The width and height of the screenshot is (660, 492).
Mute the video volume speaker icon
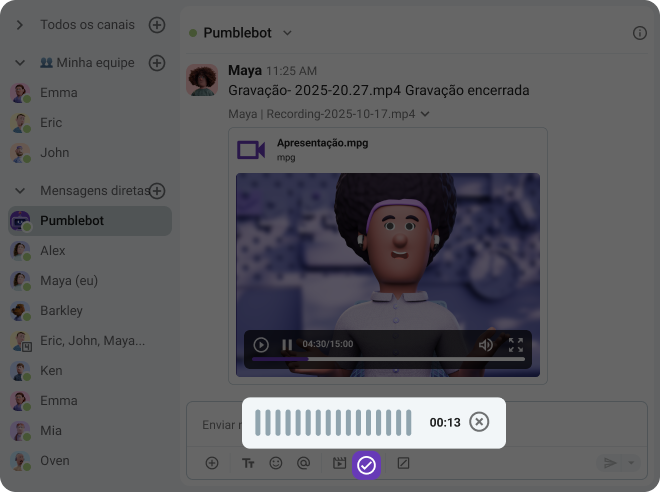[x=486, y=345]
